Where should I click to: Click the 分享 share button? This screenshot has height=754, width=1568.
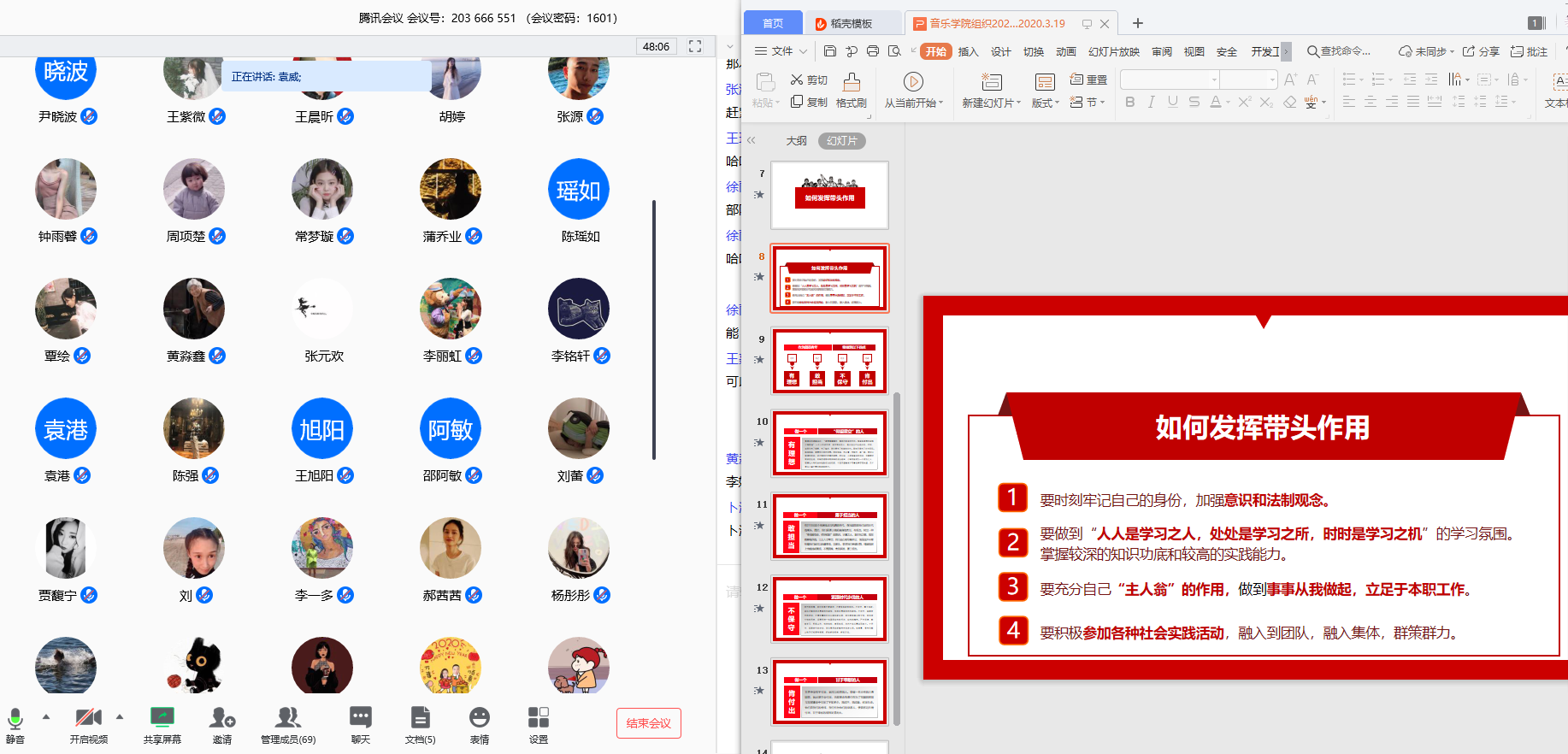pyautogui.click(x=1481, y=51)
